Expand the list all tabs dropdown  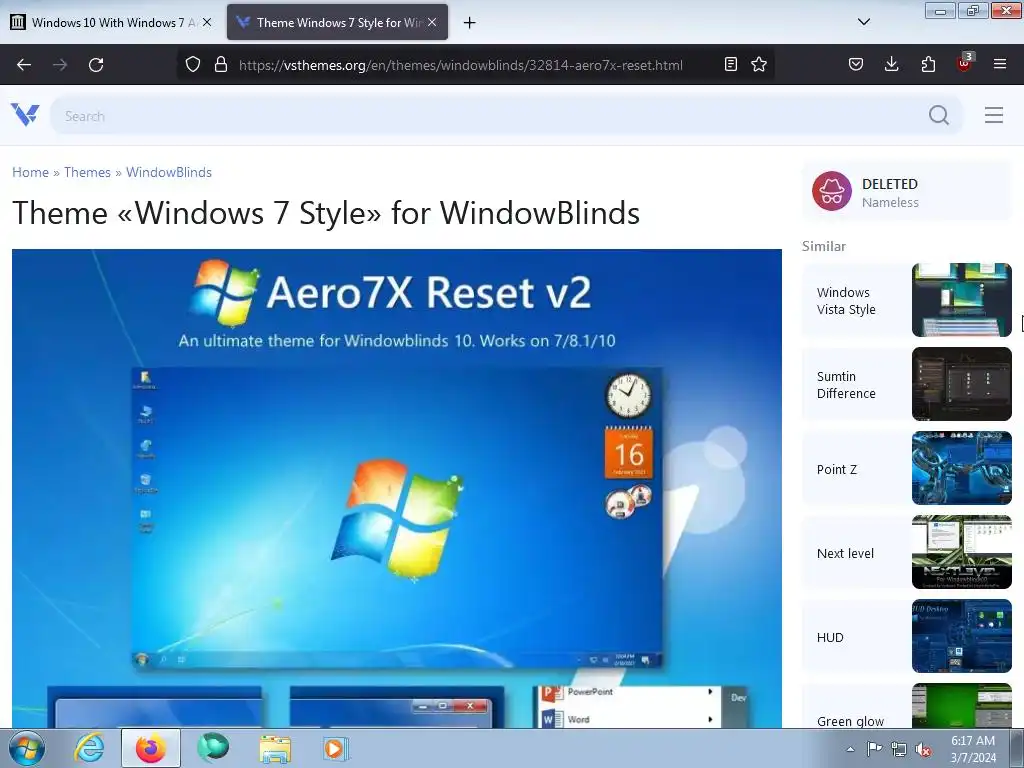pyautogui.click(x=863, y=22)
